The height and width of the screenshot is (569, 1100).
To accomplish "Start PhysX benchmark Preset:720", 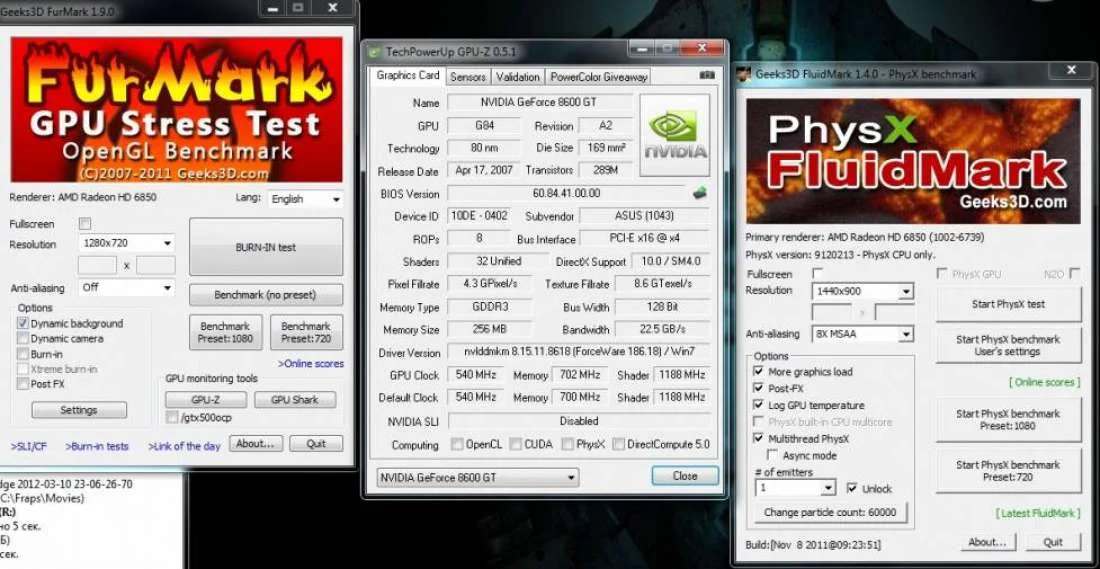I will [x=1008, y=470].
